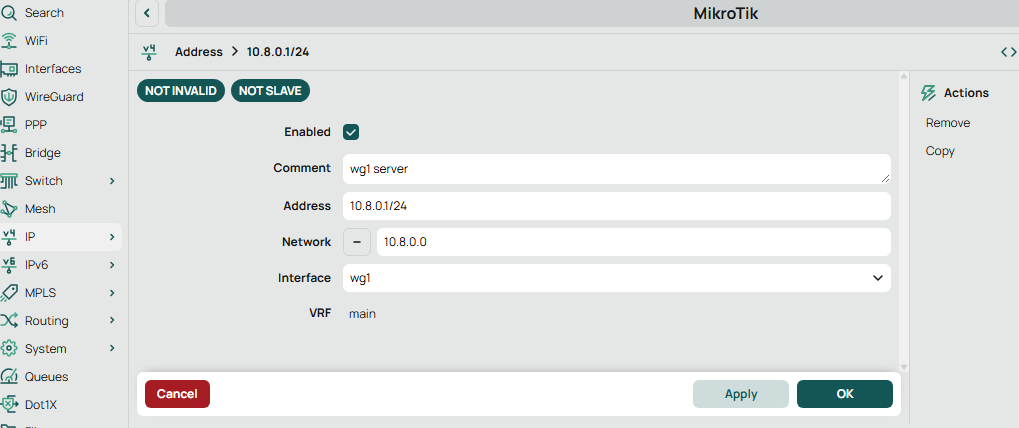Collapse sidebar with back arrow button
The width and height of the screenshot is (1019, 428).
pyautogui.click(x=147, y=14)
